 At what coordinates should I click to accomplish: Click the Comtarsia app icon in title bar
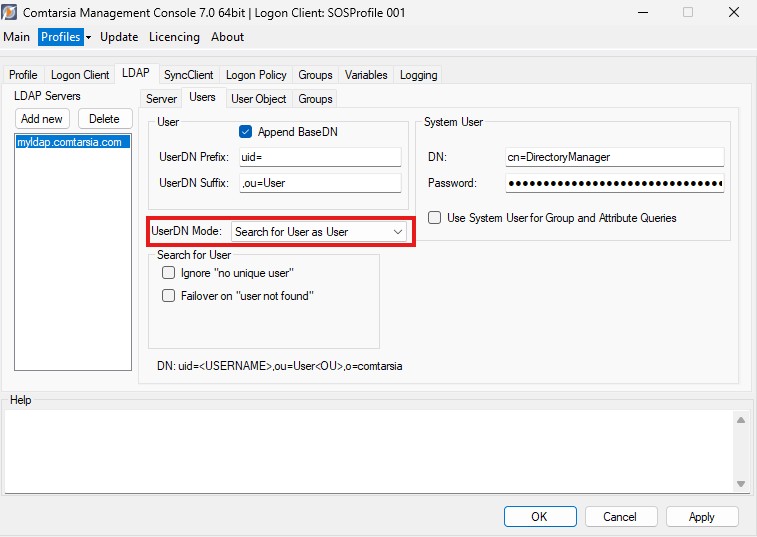11,12
